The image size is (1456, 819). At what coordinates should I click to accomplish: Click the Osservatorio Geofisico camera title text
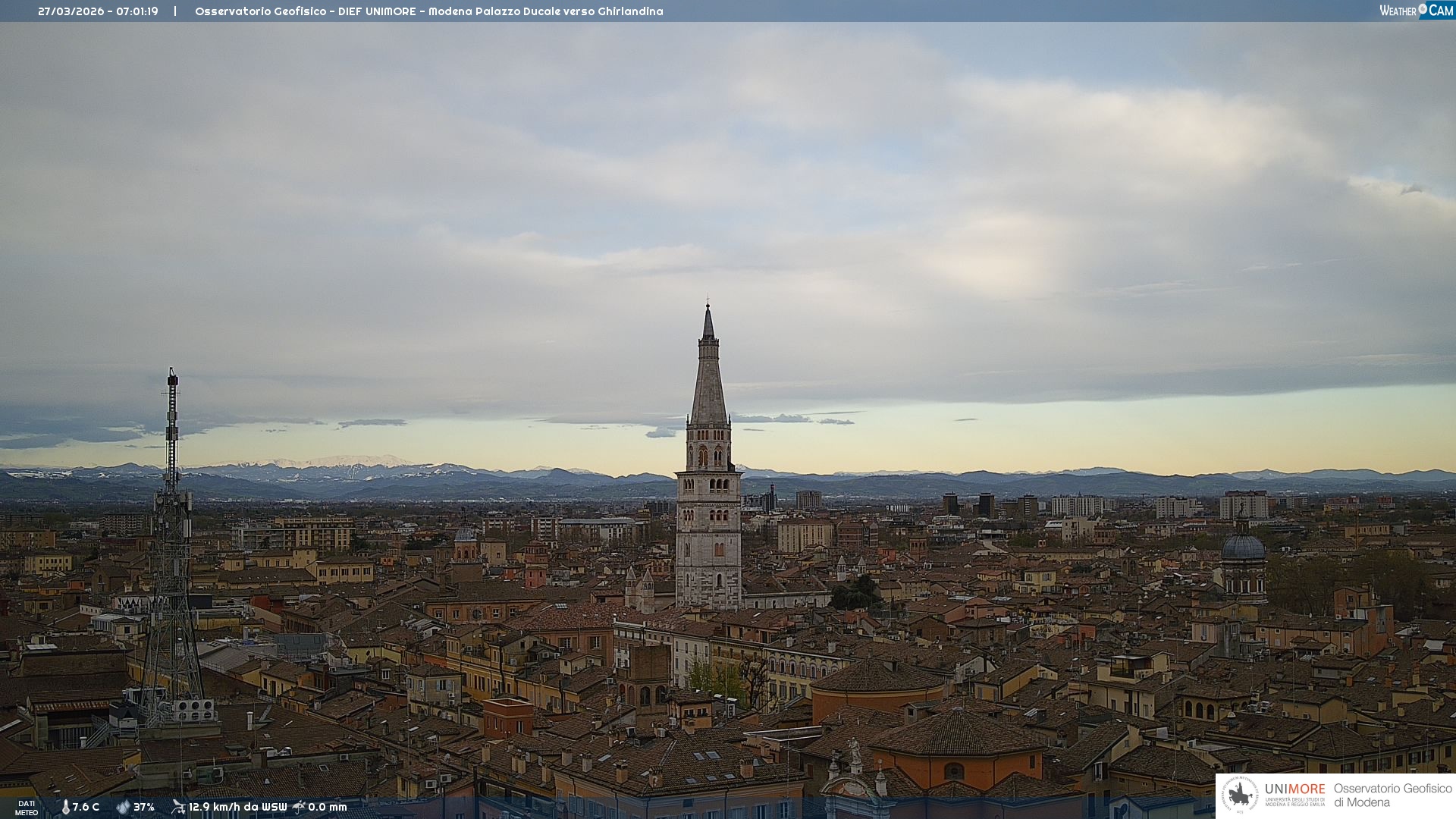click(428, 11)
